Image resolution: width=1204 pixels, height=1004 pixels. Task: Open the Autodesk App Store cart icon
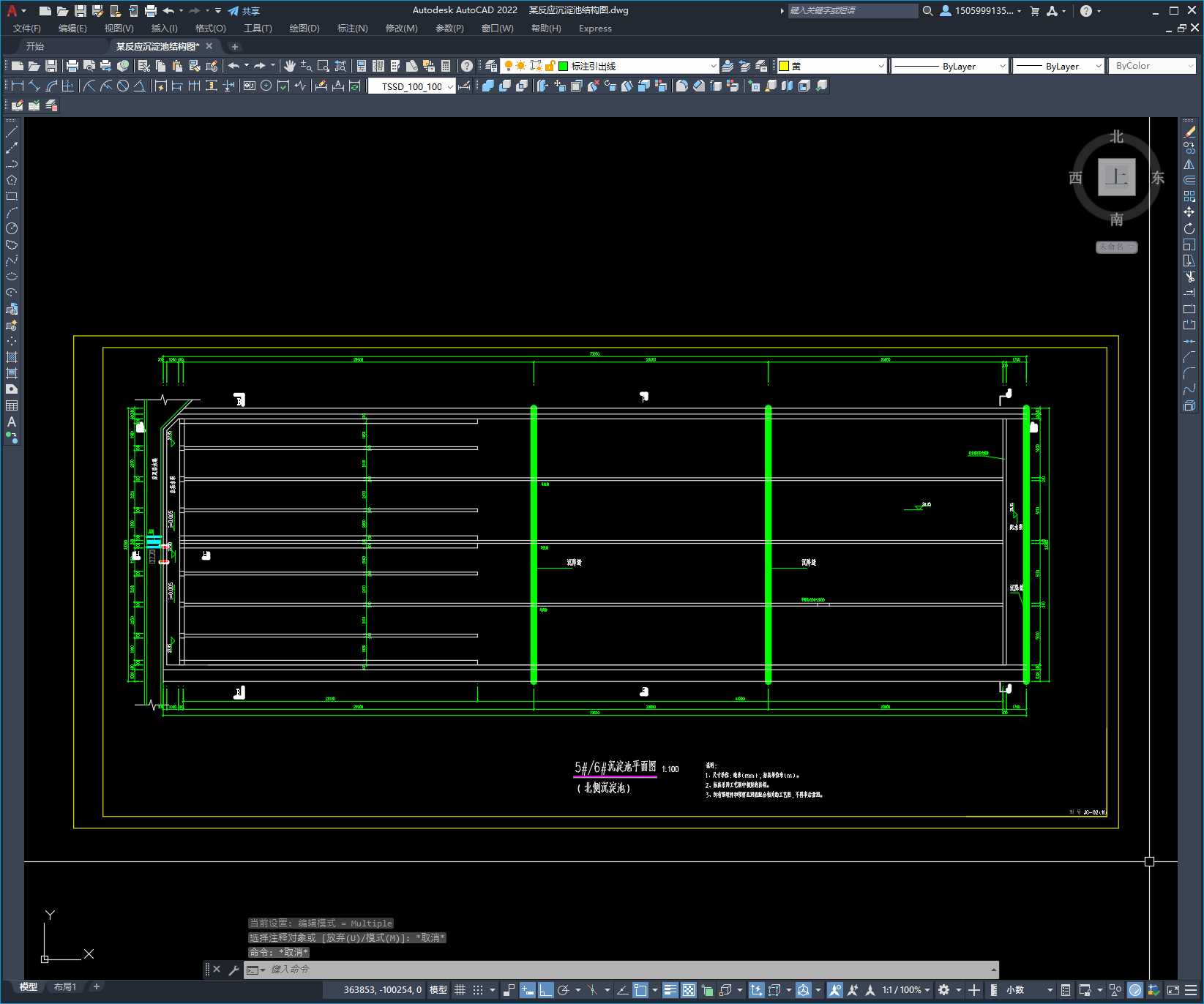1035,11
